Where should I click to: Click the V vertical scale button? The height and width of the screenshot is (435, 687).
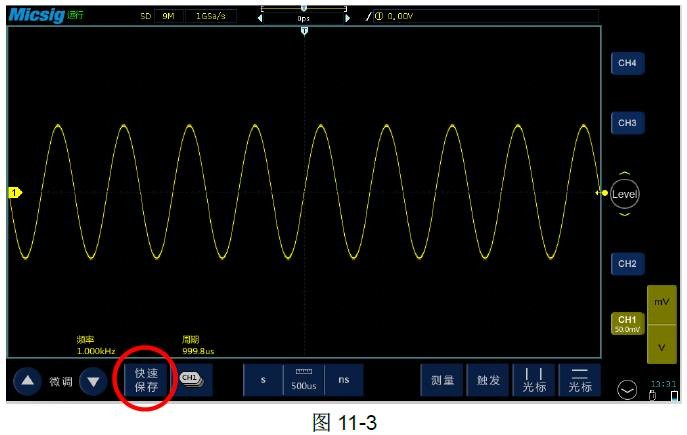660,346
